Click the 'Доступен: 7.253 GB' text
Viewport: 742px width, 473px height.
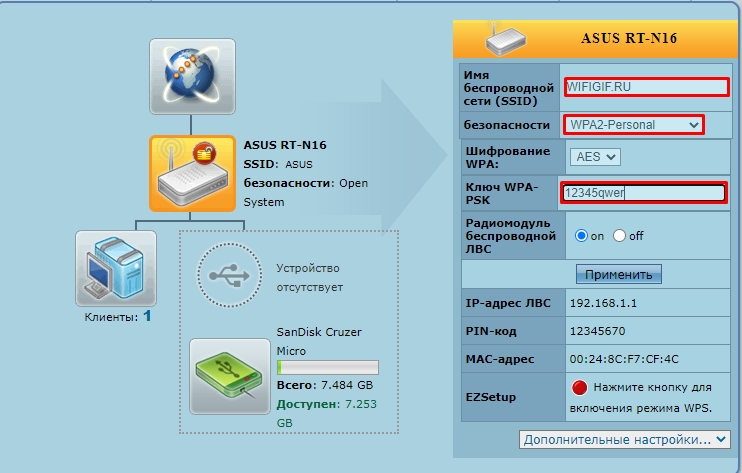[x=327, y=413]
